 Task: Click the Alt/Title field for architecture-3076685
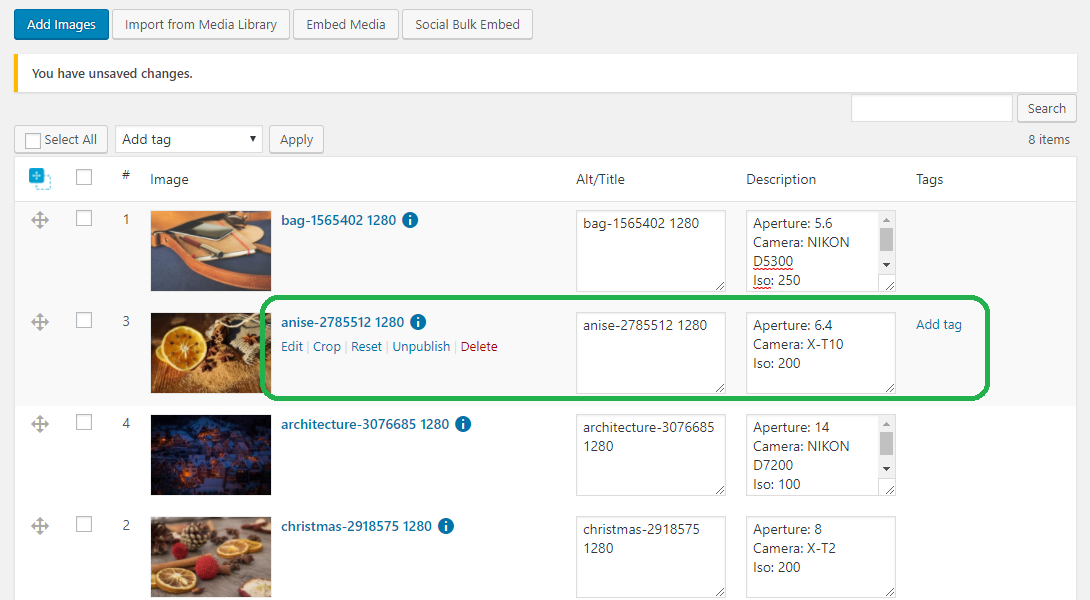click(651, 455)
